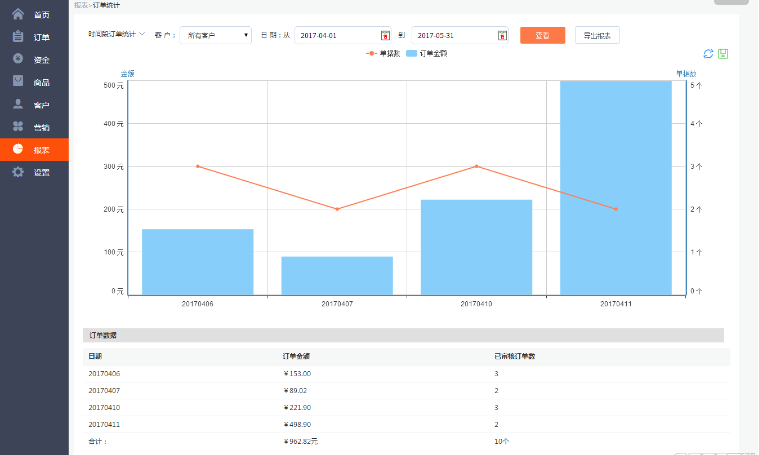The height and width of the screenshot is (455, 759).
Task: Open end date calendar picker icon
Action: click(502, 36)
